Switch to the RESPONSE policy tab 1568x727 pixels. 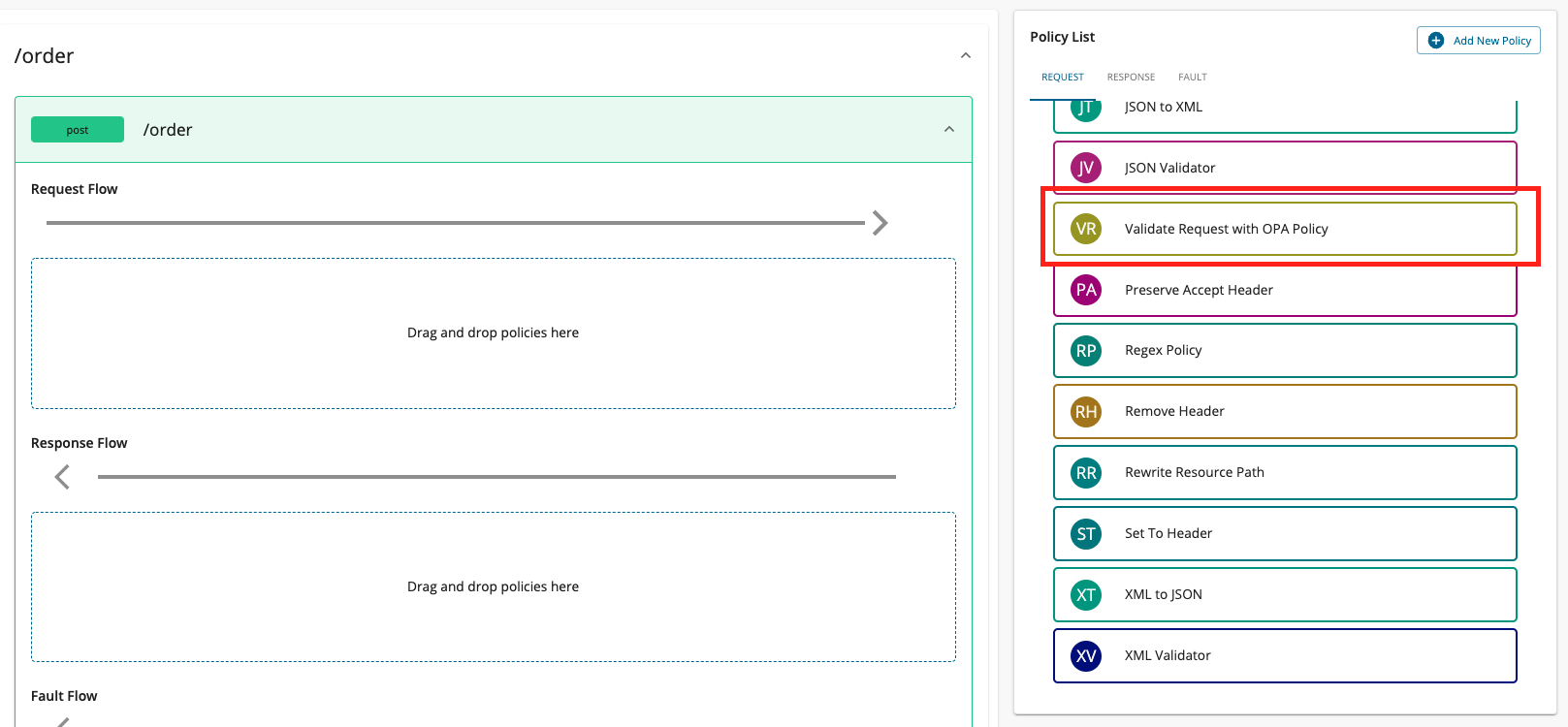pos(1131,77)
